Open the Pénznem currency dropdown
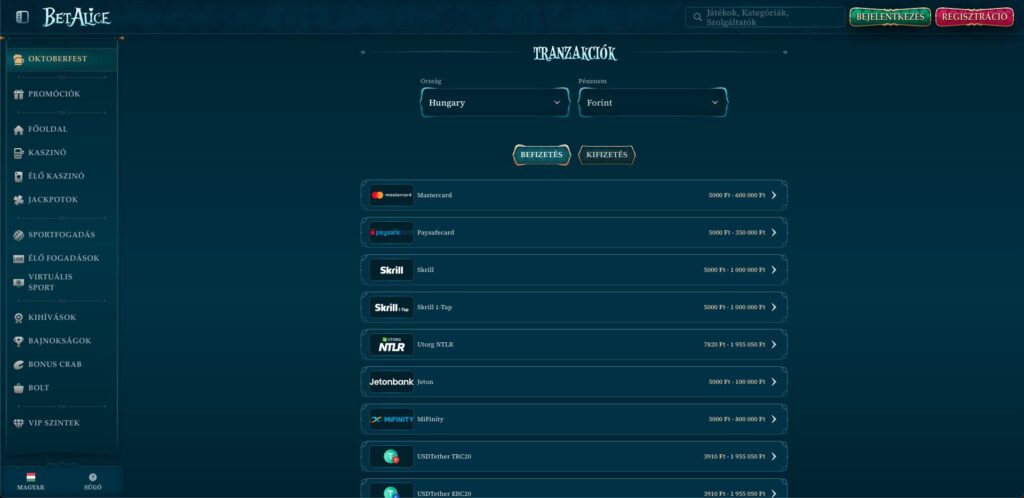Viewport: 1024px width, 498px height. click(x=653, y=102)
